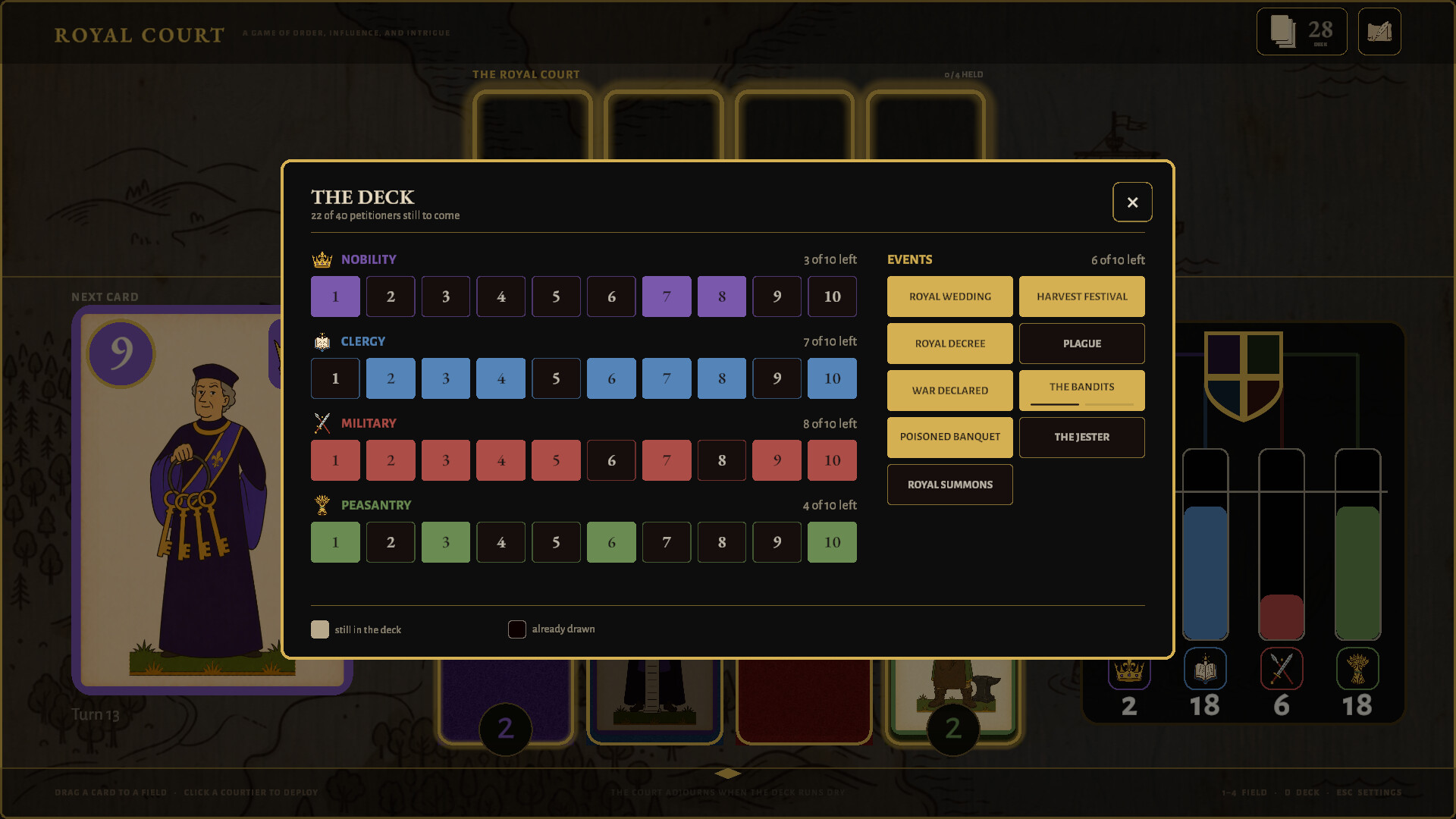Click Nobility card 7 tile
The height and width of the screenshot is (819, 1456).
point(667,297)
